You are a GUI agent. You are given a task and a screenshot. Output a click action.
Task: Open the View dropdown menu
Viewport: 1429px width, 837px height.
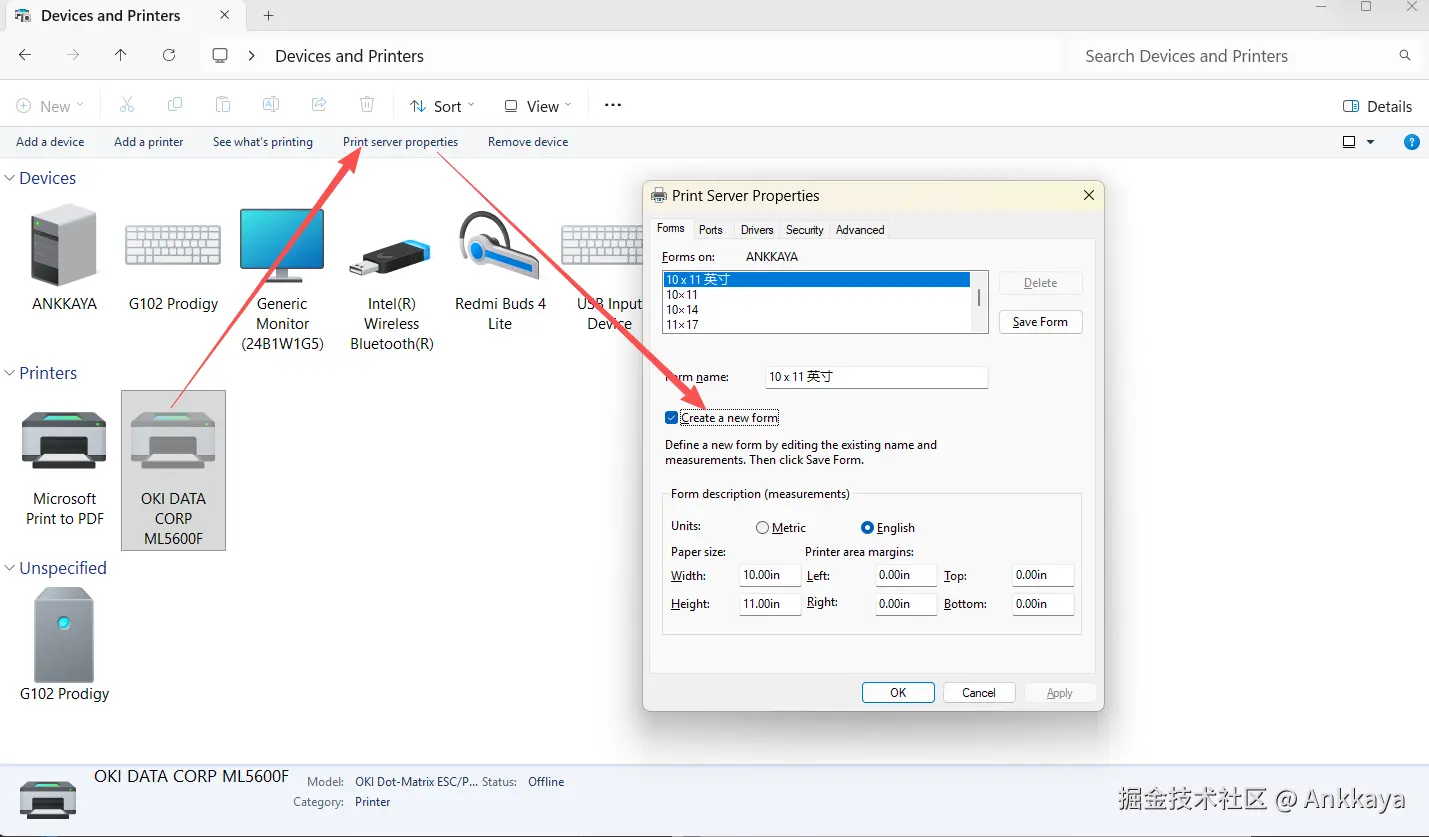tap(538, 106)
